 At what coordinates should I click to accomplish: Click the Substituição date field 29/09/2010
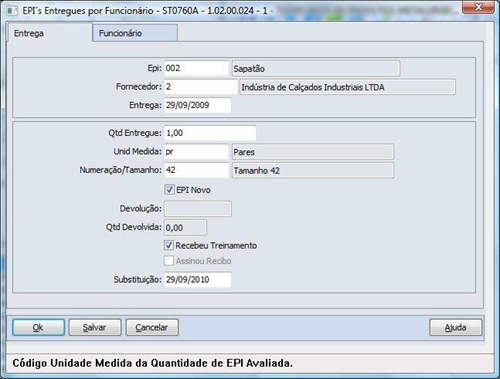[197, 279]
